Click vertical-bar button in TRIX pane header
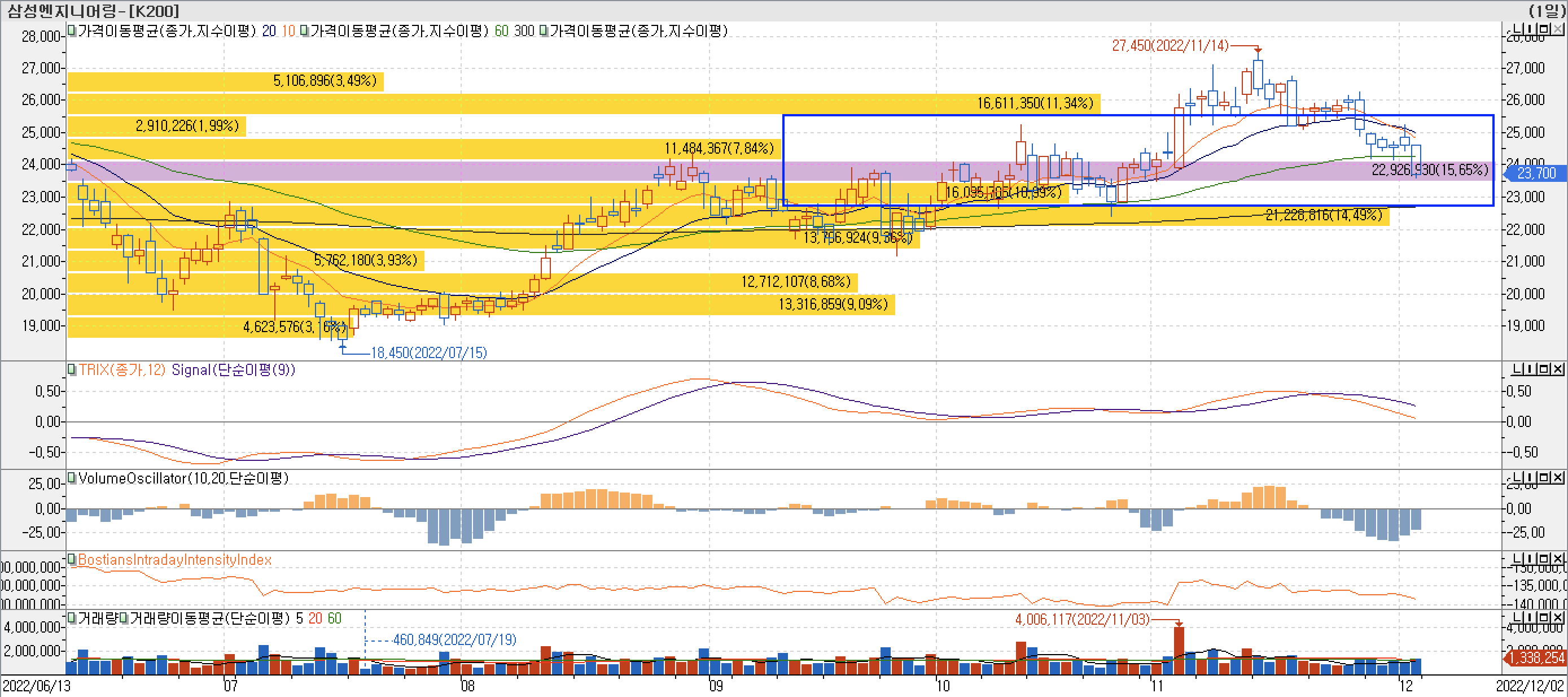 point(1531,369)
